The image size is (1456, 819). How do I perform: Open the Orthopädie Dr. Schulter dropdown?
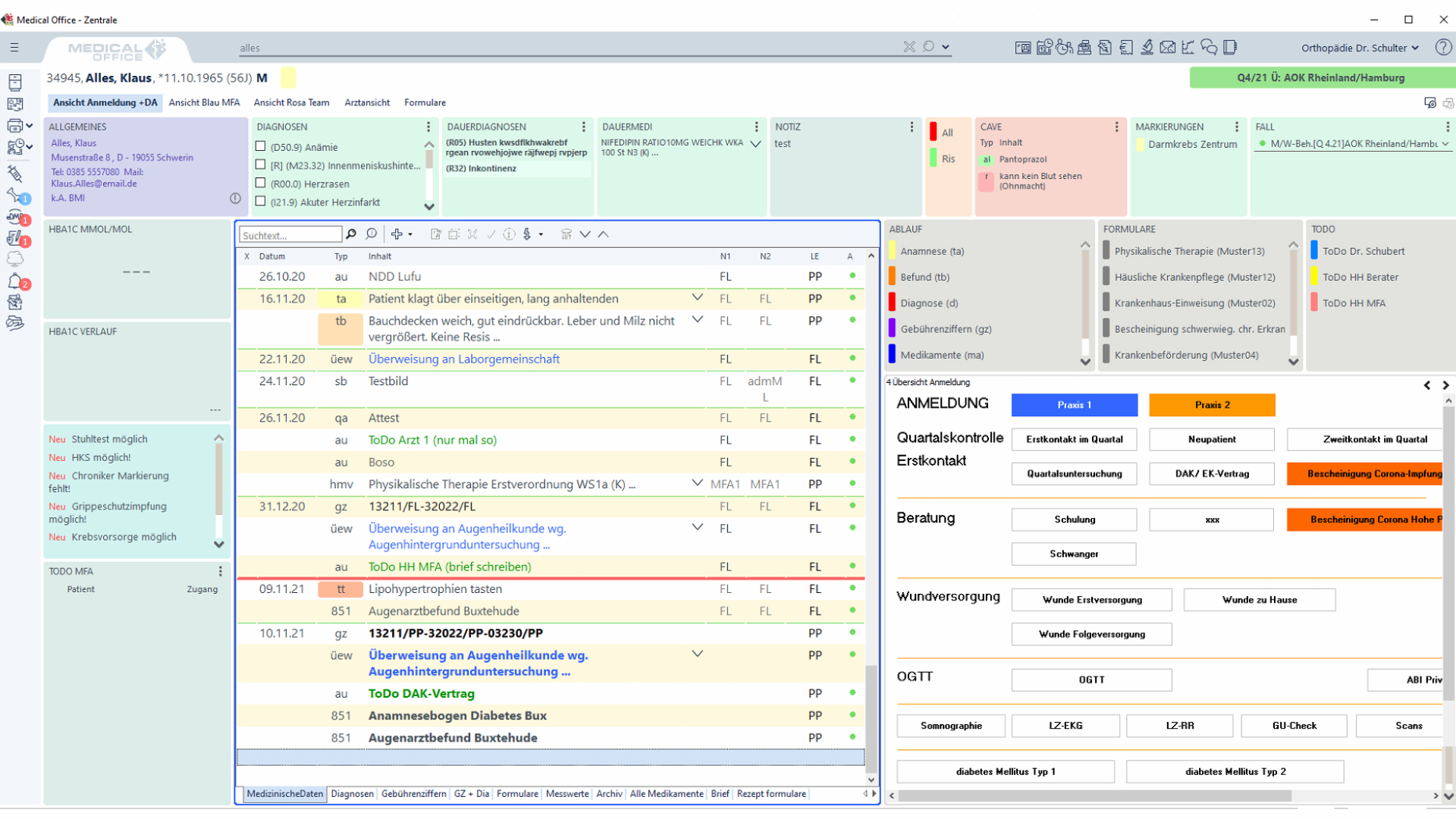coord(1359,48)
